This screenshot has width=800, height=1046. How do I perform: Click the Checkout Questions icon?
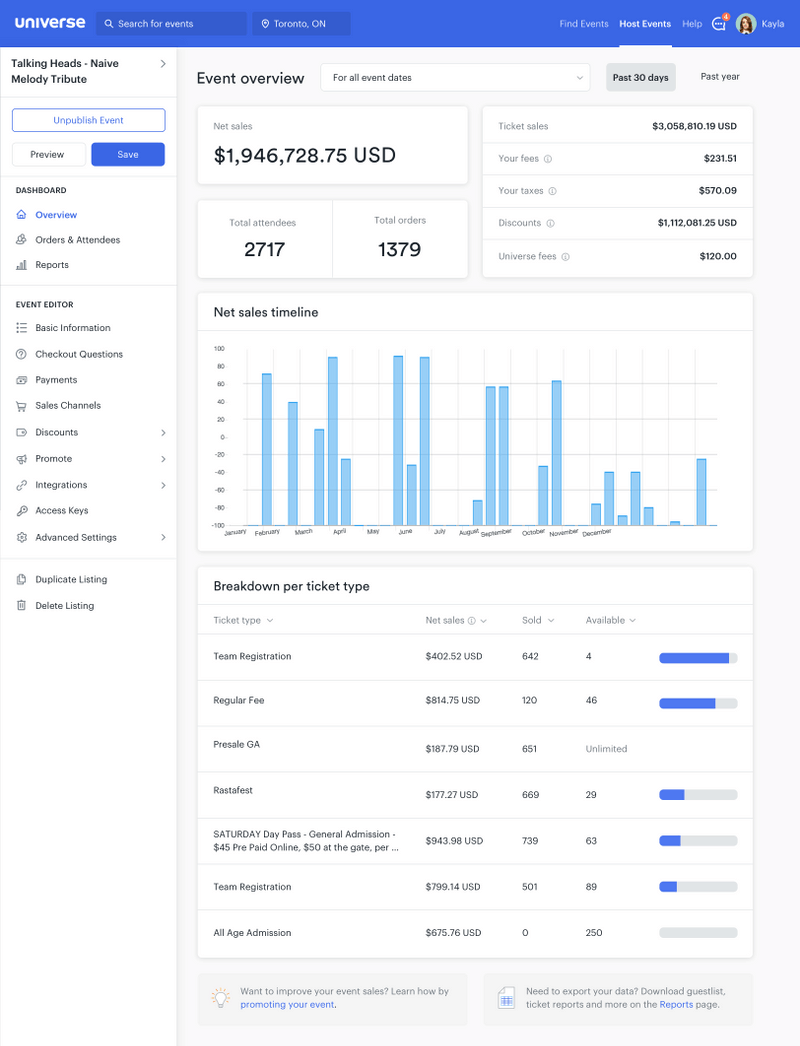tap(22, 354)
